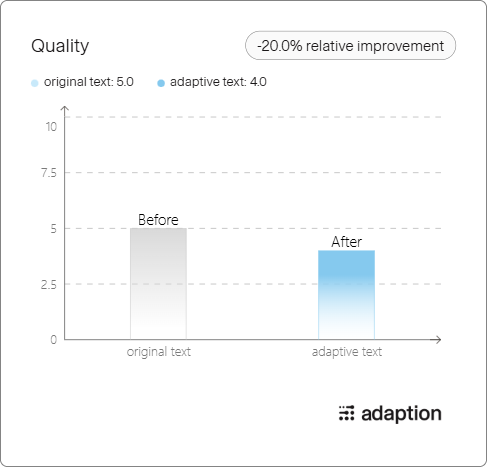
Task: Click the 2.5 tick on the y-axis
Action: pos(49,285)
